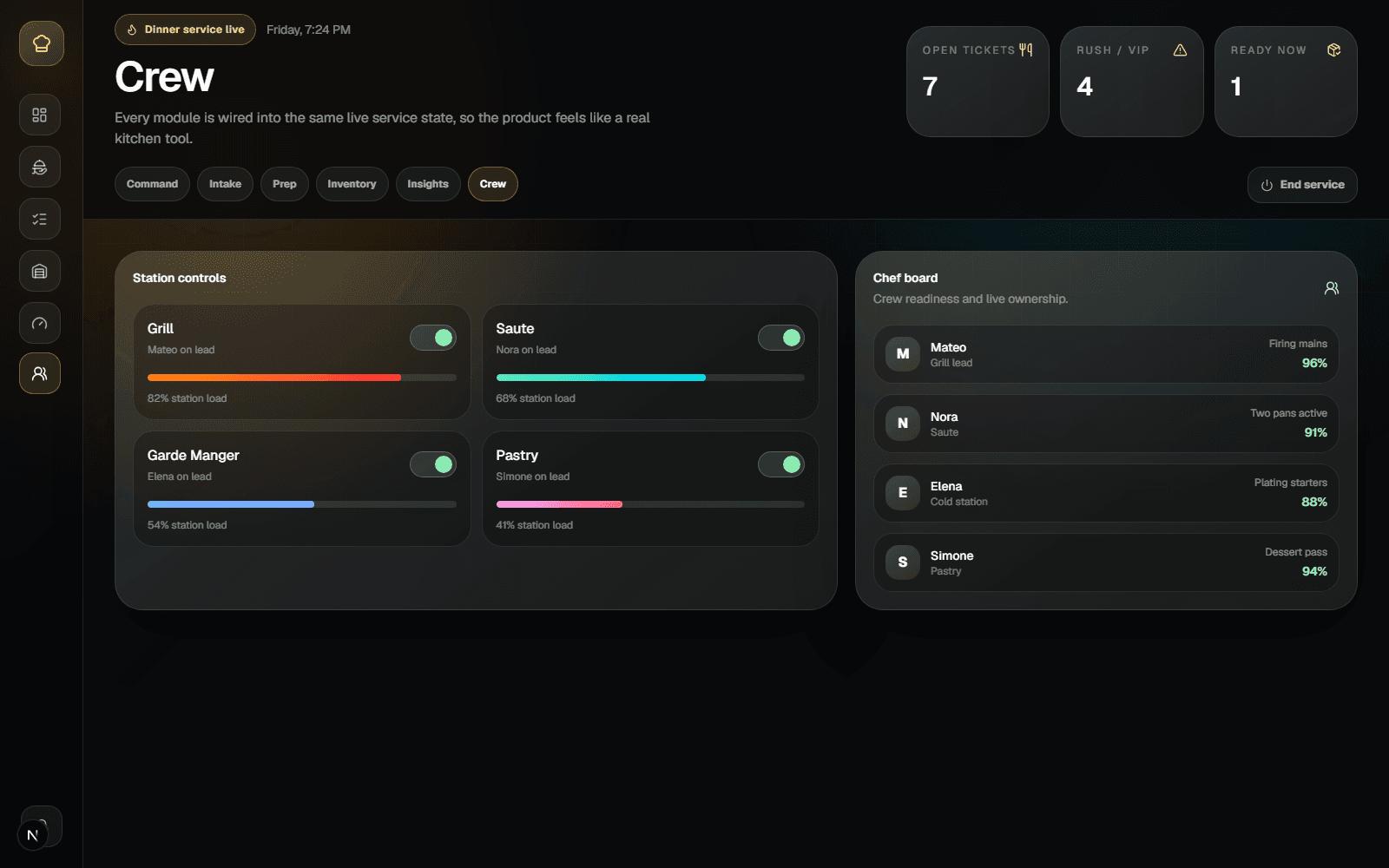
Task: Open the intake dish sidebar icon
Action: 40,167
